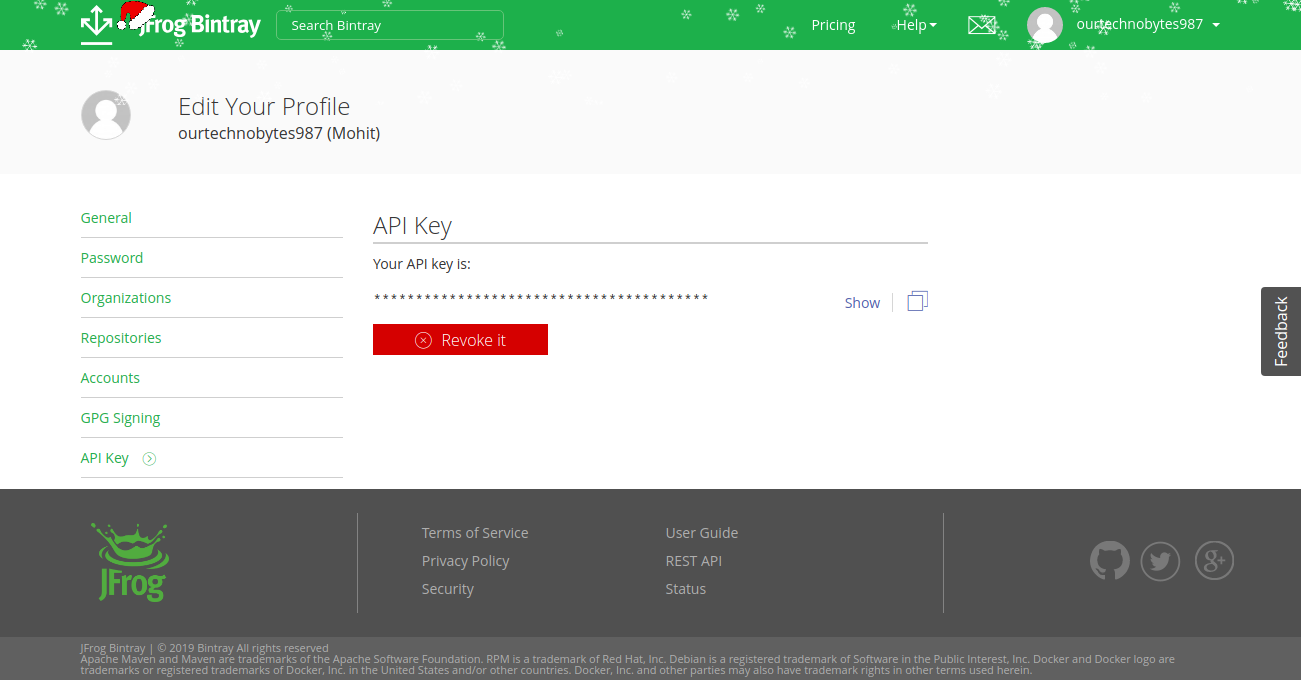The height and width of the screenshot is (680, 1301).
Task: Expand the ourtechnobytes987 account dropdown
Action: tap(1148, 24)
